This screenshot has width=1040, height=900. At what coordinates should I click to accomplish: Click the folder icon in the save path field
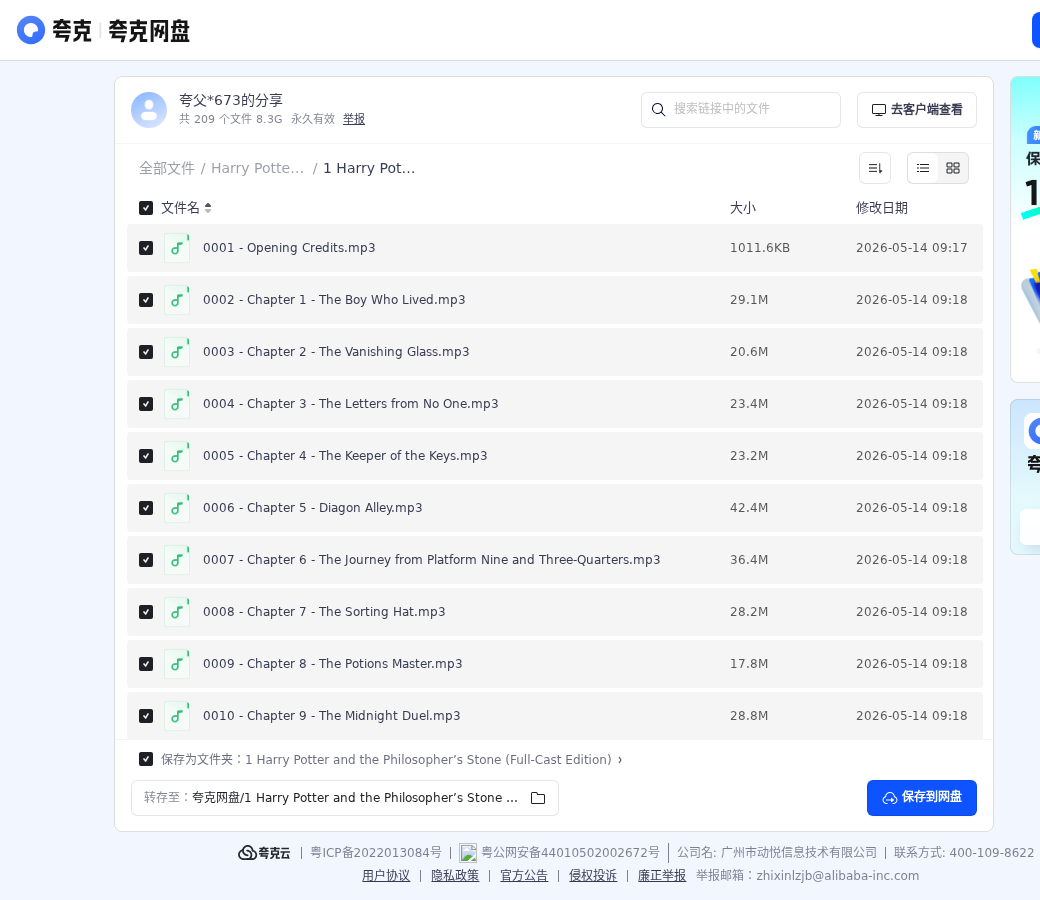pyautogui.click(x=538, y=798)
